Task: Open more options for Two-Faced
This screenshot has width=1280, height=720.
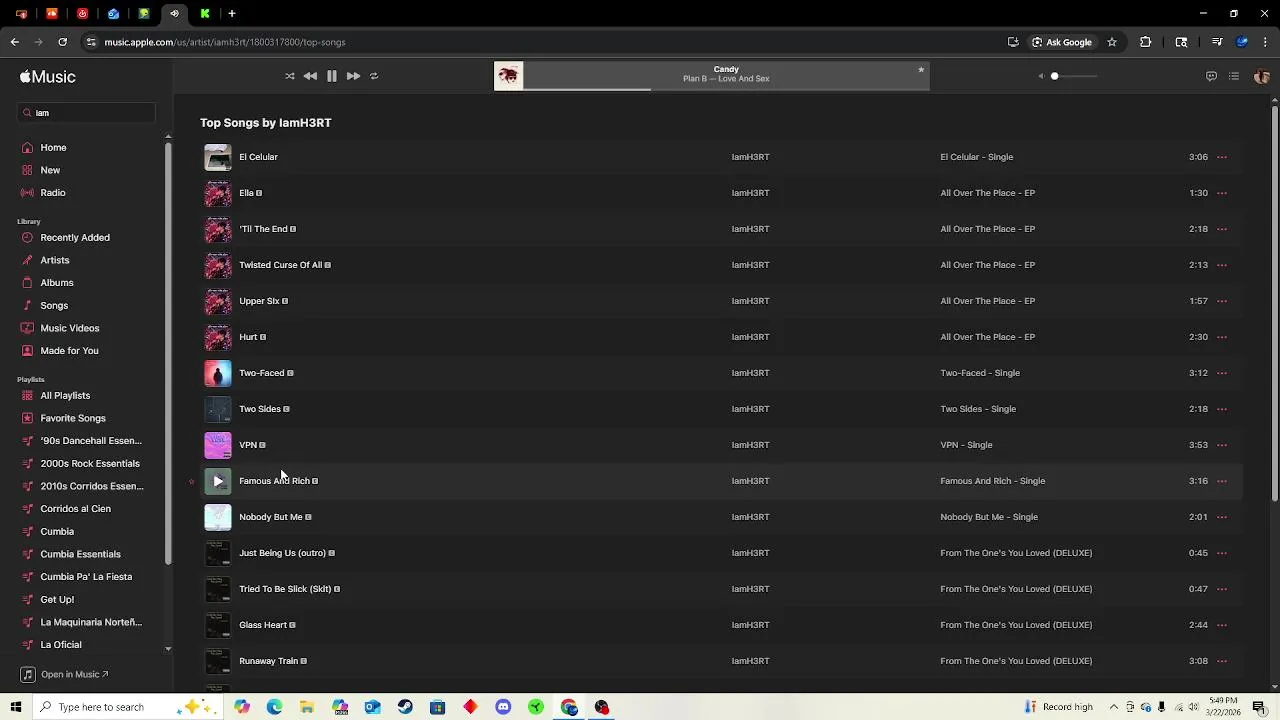Action: point(1222,373)
